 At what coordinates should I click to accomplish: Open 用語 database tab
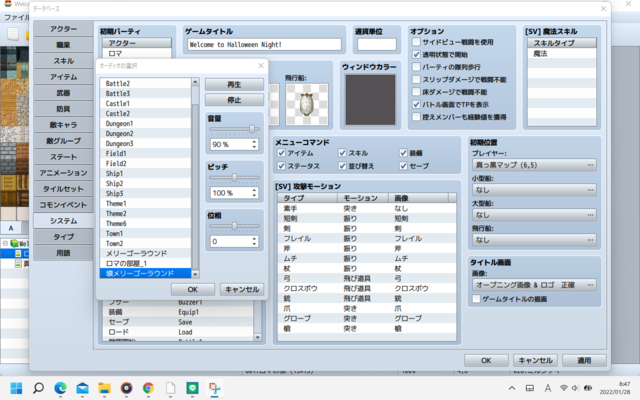[63, 253]
